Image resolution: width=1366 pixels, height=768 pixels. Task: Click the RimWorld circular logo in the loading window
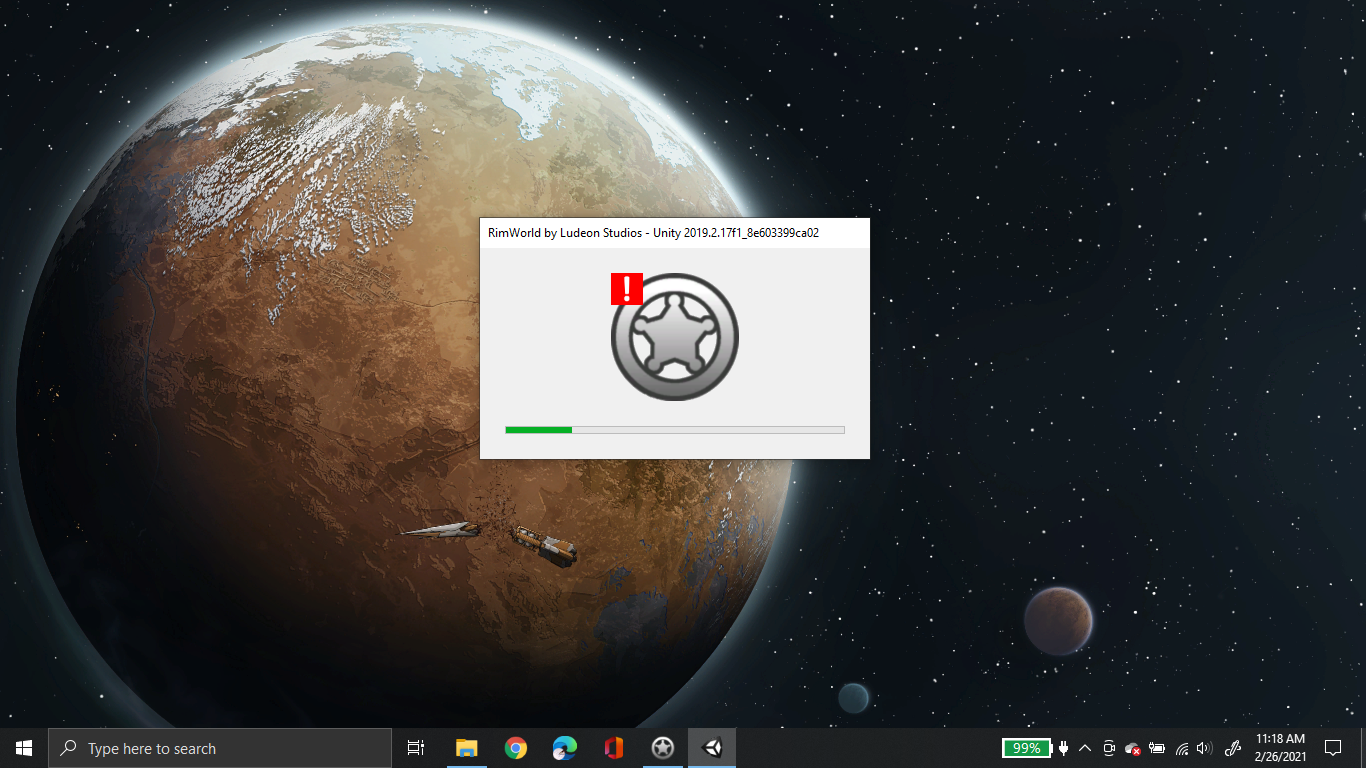(674, 335)
